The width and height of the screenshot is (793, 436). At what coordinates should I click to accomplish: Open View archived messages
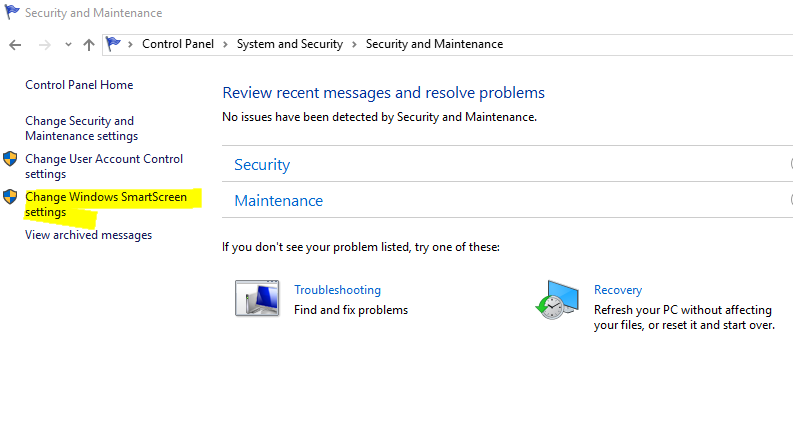coord(88,235)
